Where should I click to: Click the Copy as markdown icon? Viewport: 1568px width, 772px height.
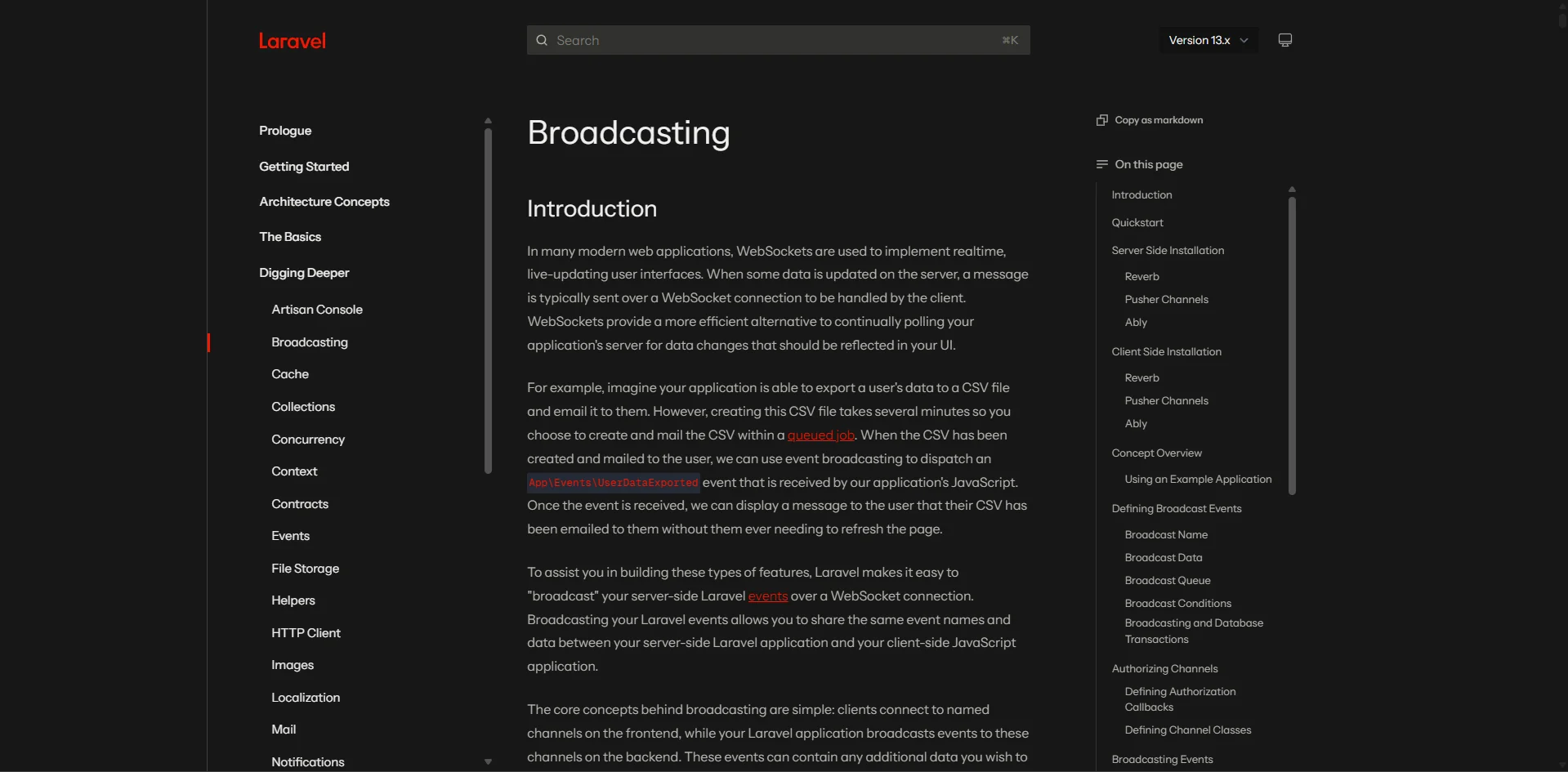tap(1101, 120)
